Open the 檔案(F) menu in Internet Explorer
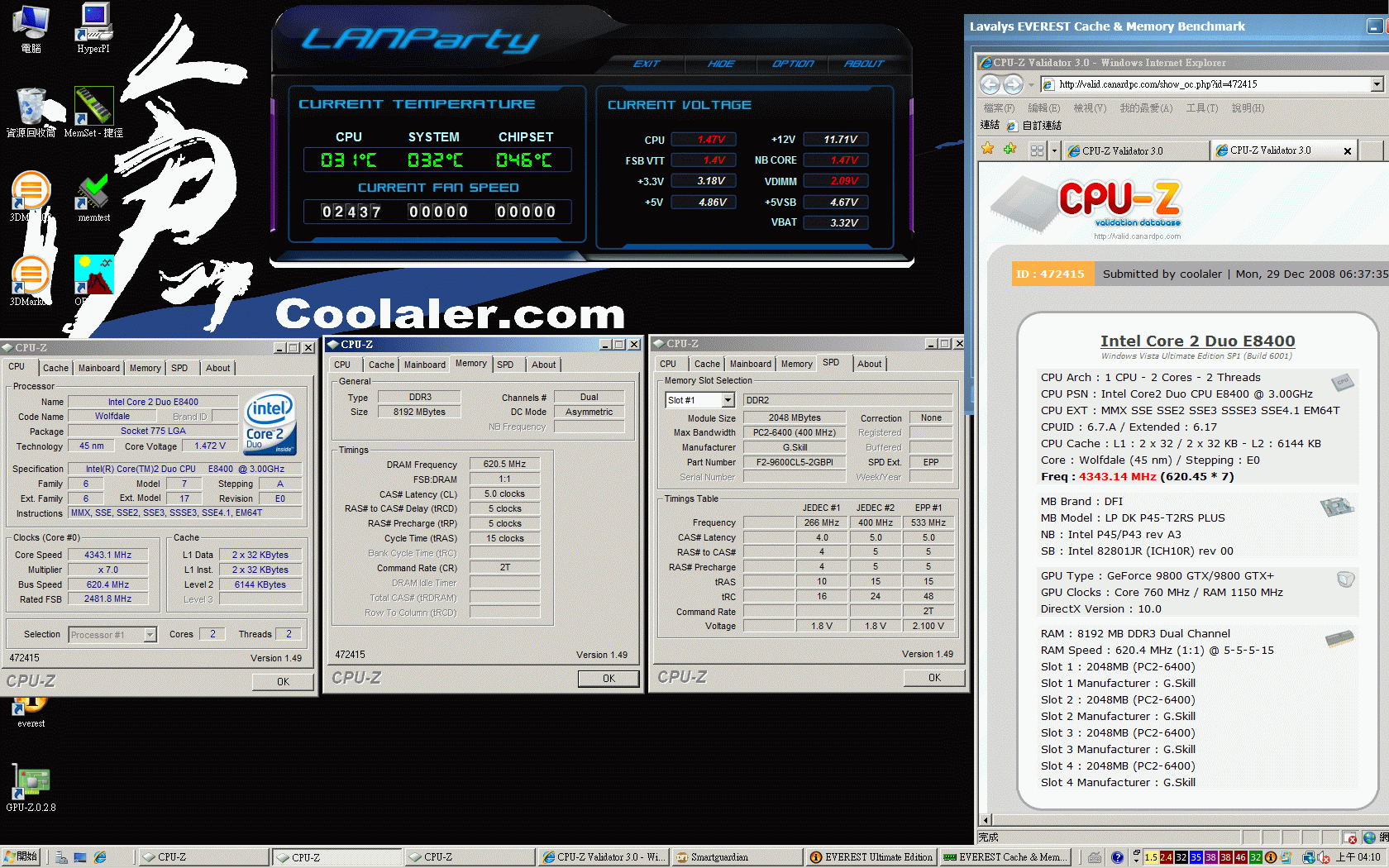 [x=999, y=108]
